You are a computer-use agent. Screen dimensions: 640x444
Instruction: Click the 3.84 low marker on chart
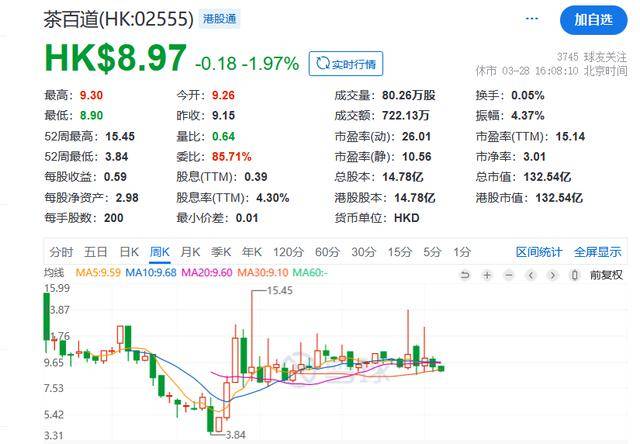click(x=236, y=435)
